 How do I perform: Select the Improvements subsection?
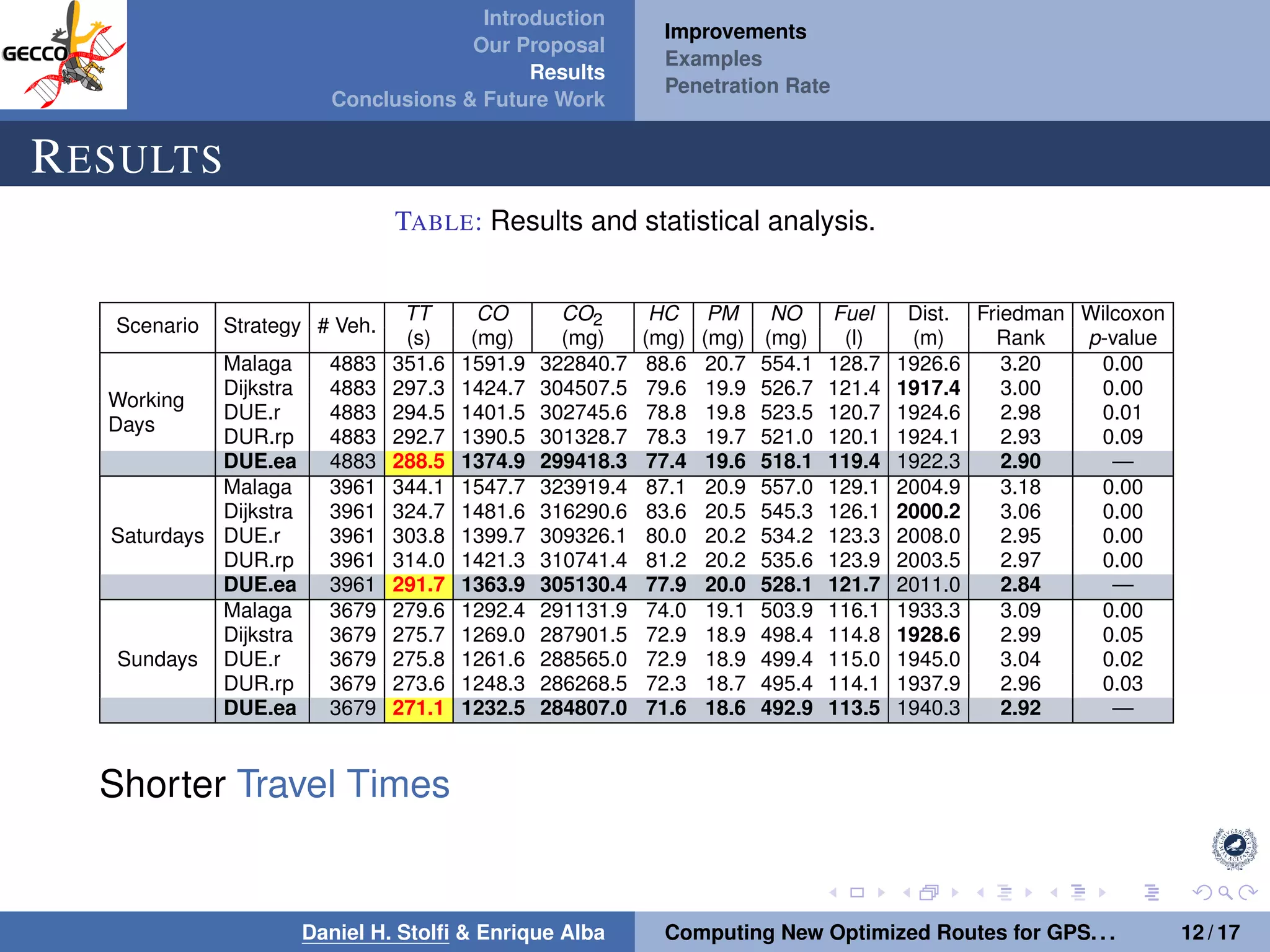point(735,32)
